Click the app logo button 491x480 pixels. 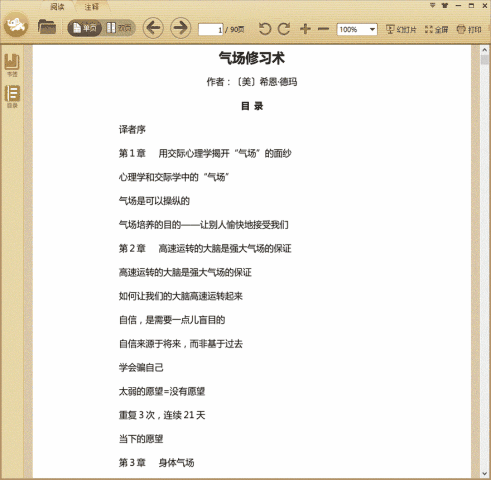(x=16, y=24)
